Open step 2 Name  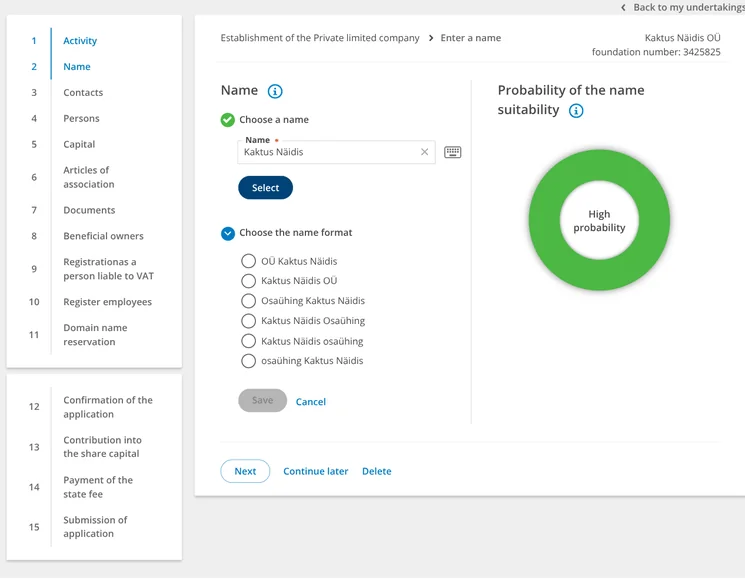tap(77, 67)
